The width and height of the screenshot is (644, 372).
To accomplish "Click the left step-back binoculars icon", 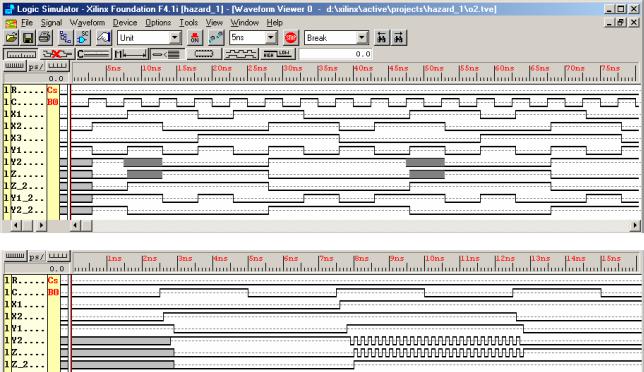I will 382,38.
